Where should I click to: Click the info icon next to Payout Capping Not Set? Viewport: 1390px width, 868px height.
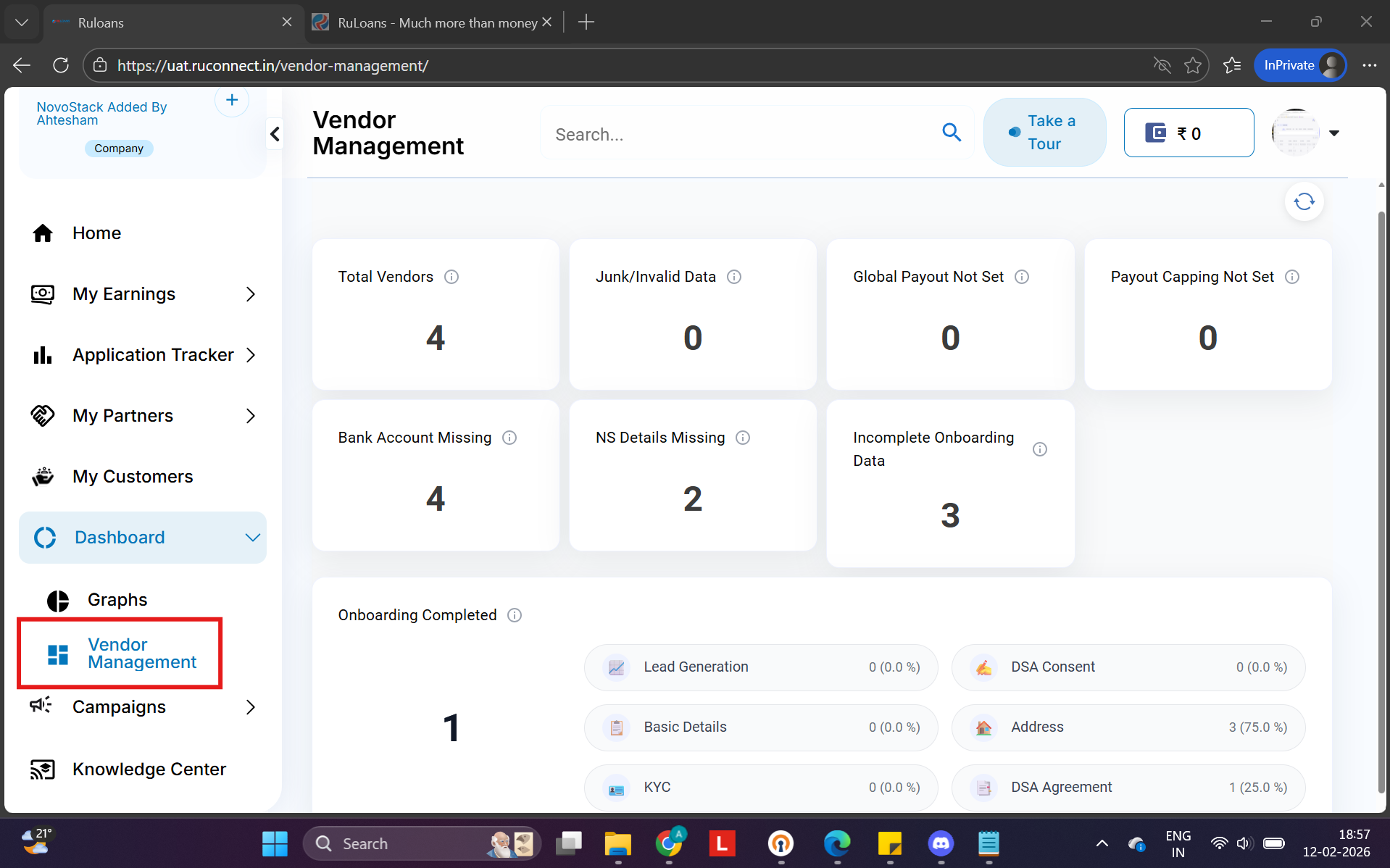pos(1292,277)
